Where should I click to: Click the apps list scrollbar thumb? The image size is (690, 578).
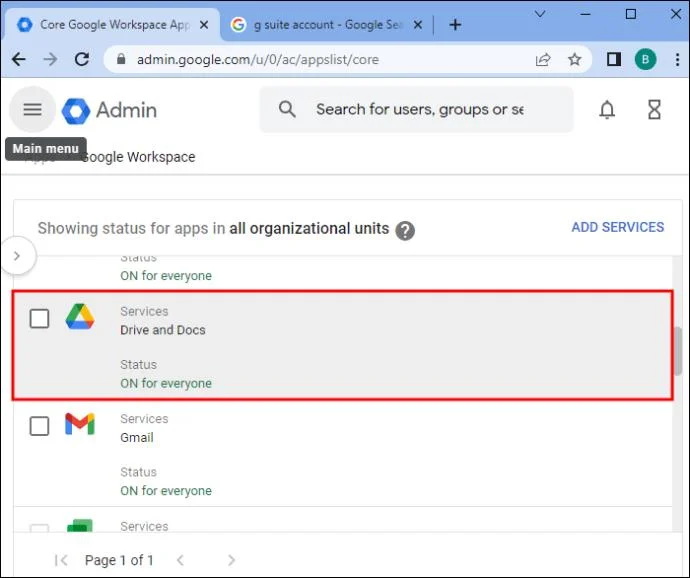coord(678,351)
